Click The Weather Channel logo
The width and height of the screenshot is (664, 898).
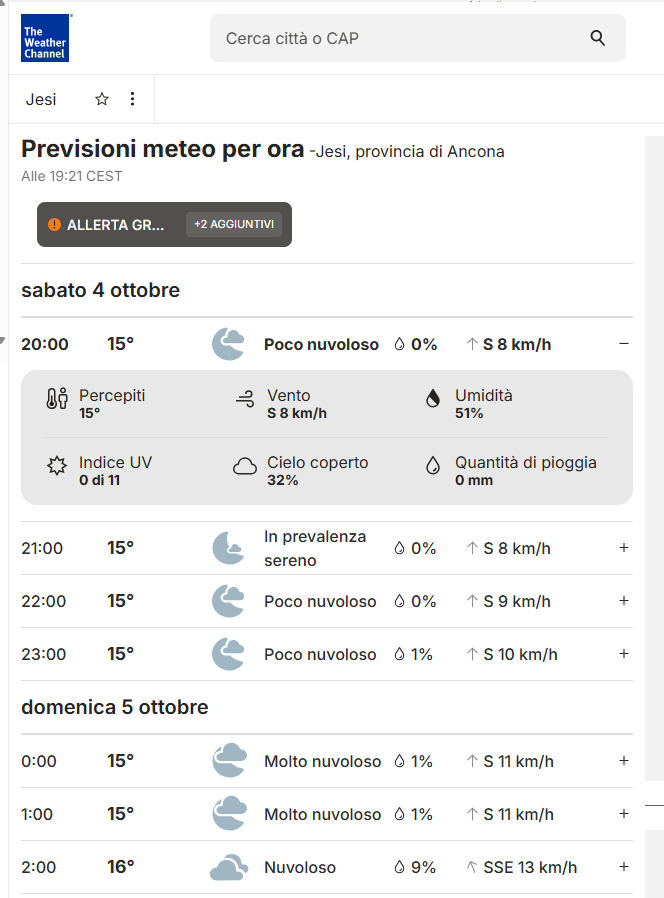(x=45, y=38)
